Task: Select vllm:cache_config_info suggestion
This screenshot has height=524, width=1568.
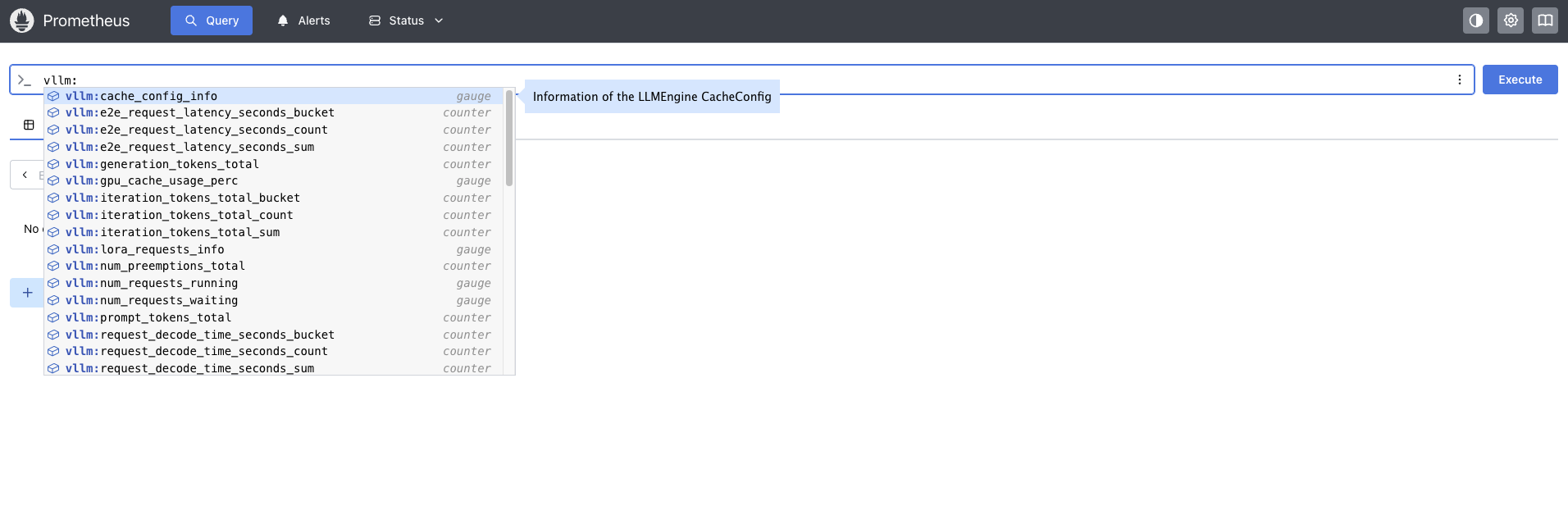Action: click(x=274, y=96)
